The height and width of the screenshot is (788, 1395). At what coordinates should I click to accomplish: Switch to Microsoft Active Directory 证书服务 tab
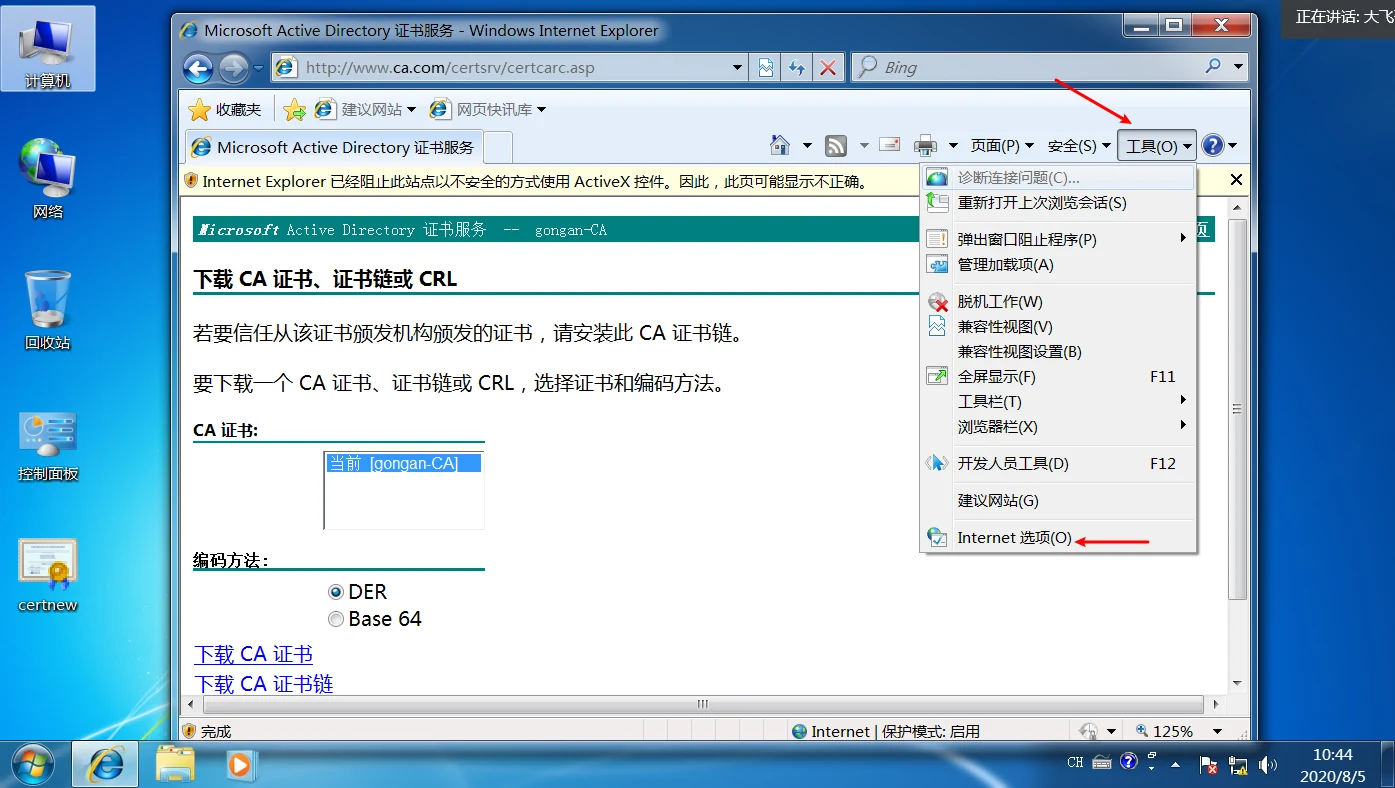[x=334, y=147]
